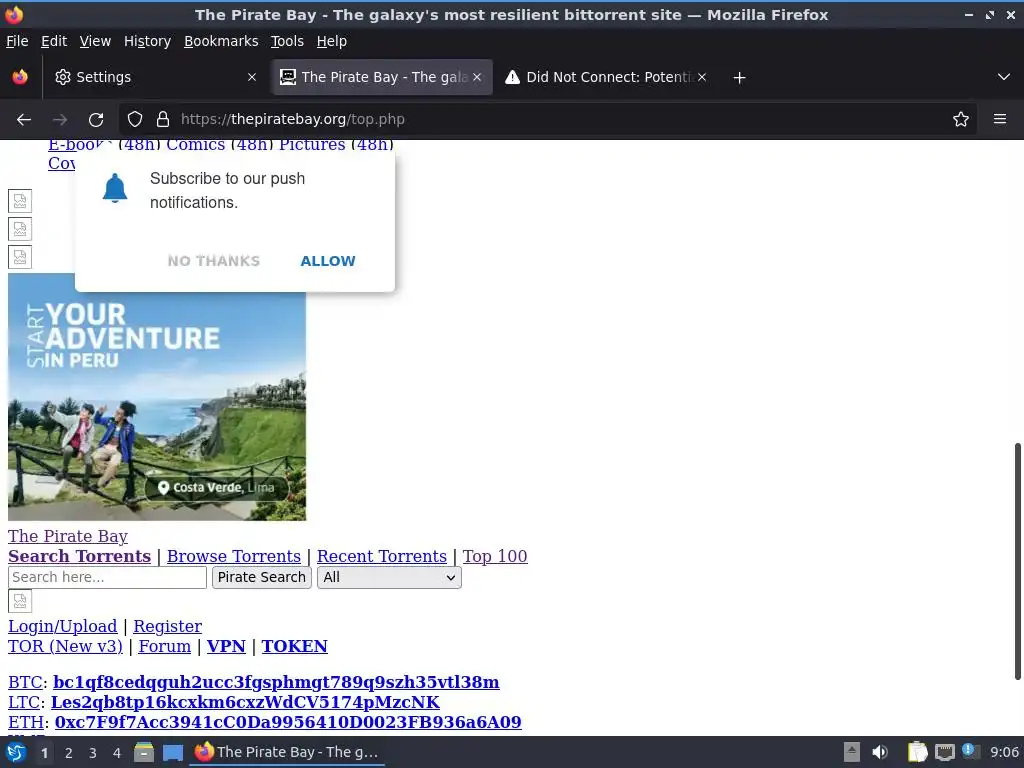The height and width of the screenshot is (768, 1024).
Task: Click the show desktop taskbar icon
Action: [173, 753]
